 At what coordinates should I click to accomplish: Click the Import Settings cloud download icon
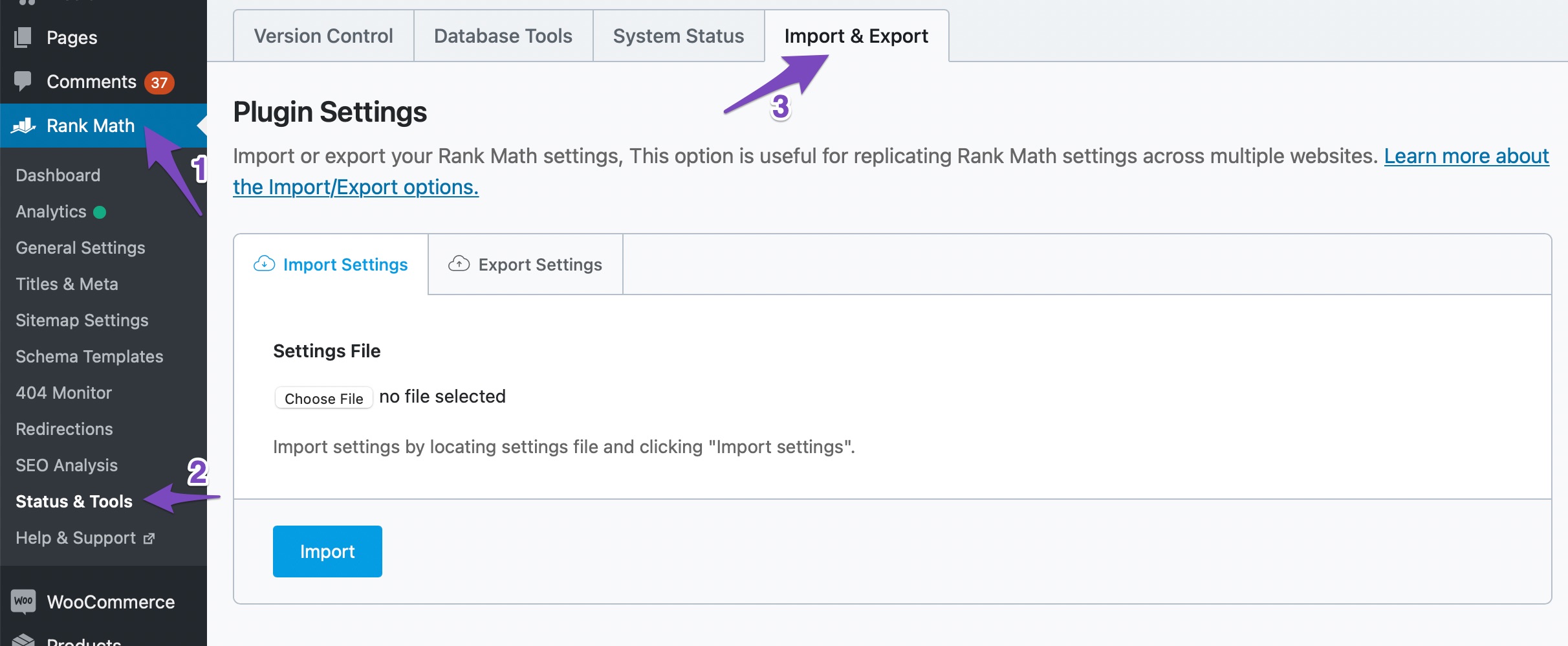264,264
